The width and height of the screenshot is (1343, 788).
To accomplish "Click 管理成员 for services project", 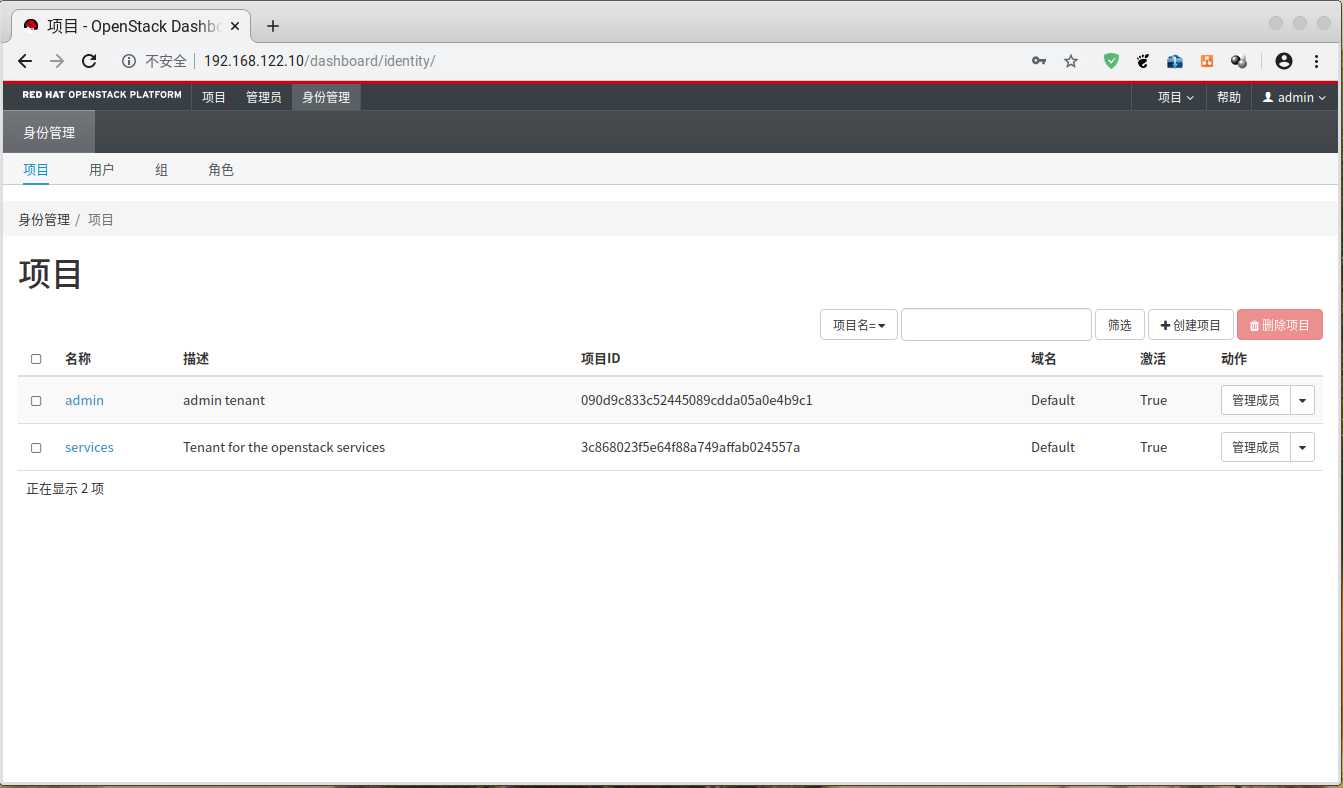I will [1256, 447].
